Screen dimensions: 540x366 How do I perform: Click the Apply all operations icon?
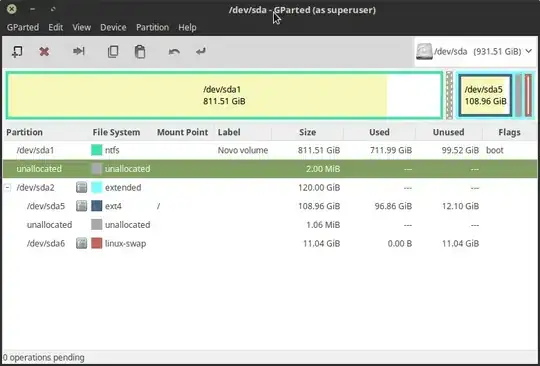tap(201, 52)
